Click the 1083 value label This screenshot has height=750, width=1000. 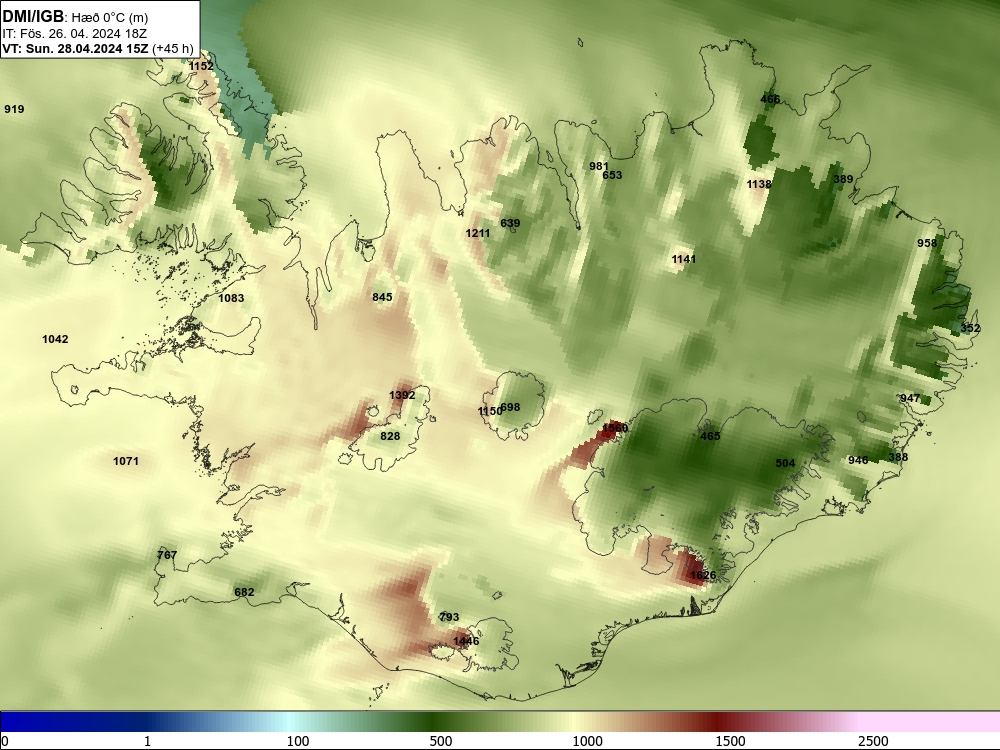[231, 298]
